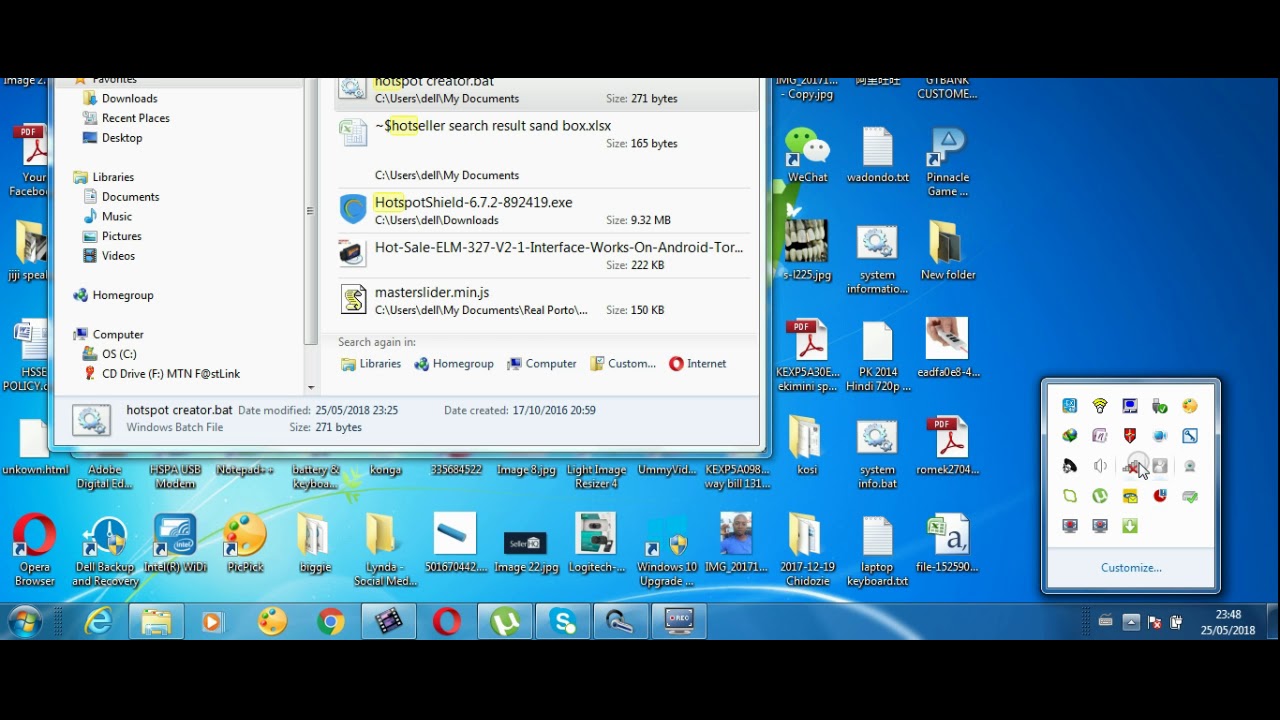Image resolution: width=1280 pixels, height=720 pixels.
Task: Select Computer in navigation pane
Action: coord(117,334)
